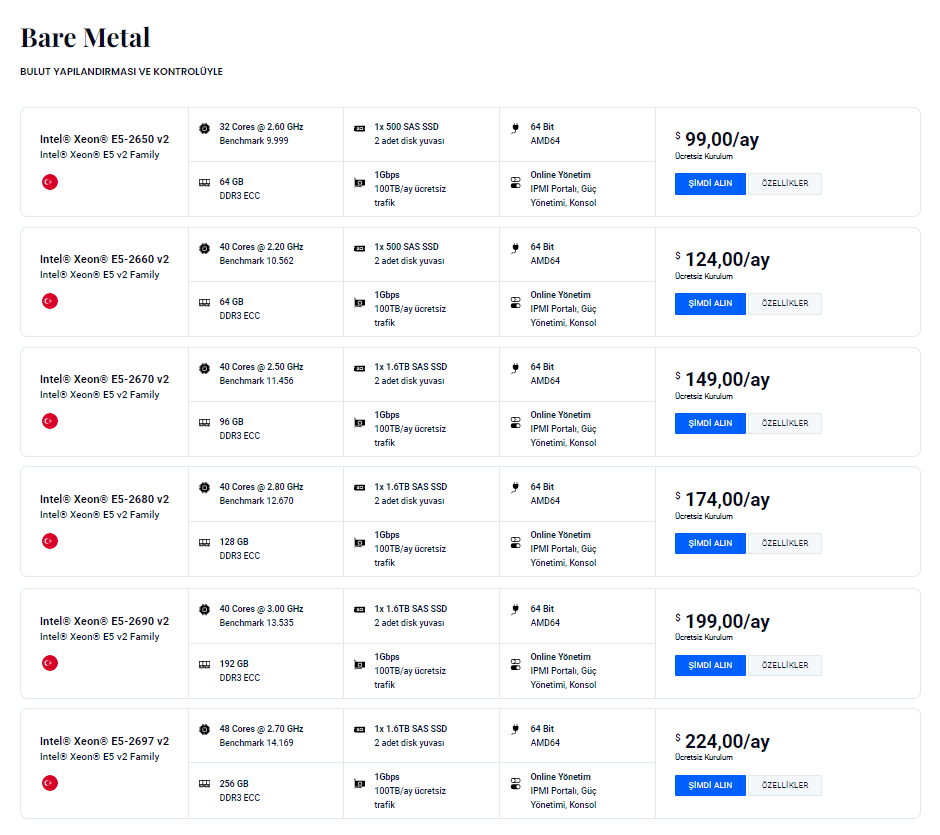View ÖZELLİKLER for the $199,00/ay server
Viewport: 940px width, 835px height.
click(785, 665)
